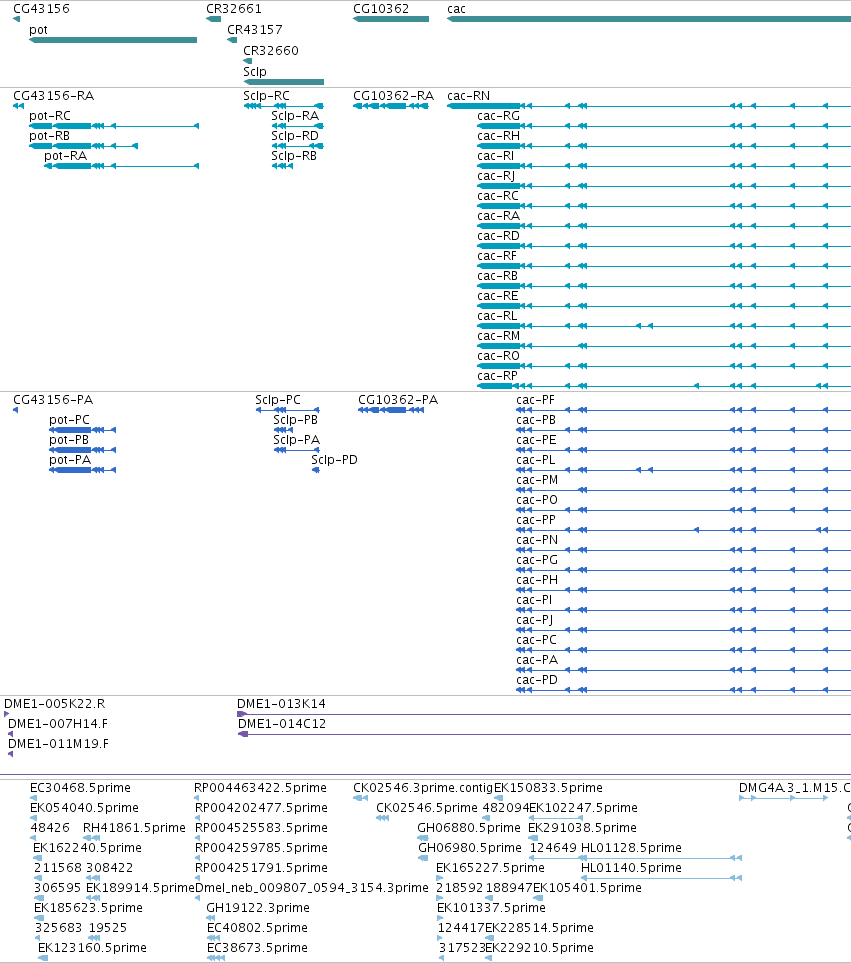Click the cac-RD transcript label
Viewport: 851px width, 963px height.
point(499,236)
